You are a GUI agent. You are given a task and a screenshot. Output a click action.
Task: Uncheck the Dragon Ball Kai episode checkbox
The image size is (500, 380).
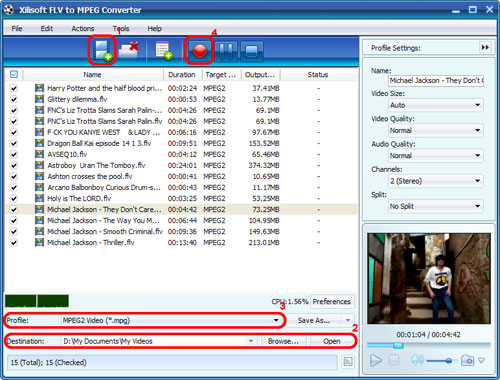[x=14, y=143]
